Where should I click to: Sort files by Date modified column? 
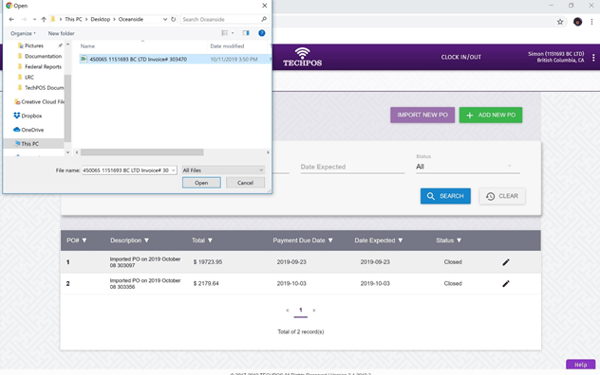coord(227,46)
